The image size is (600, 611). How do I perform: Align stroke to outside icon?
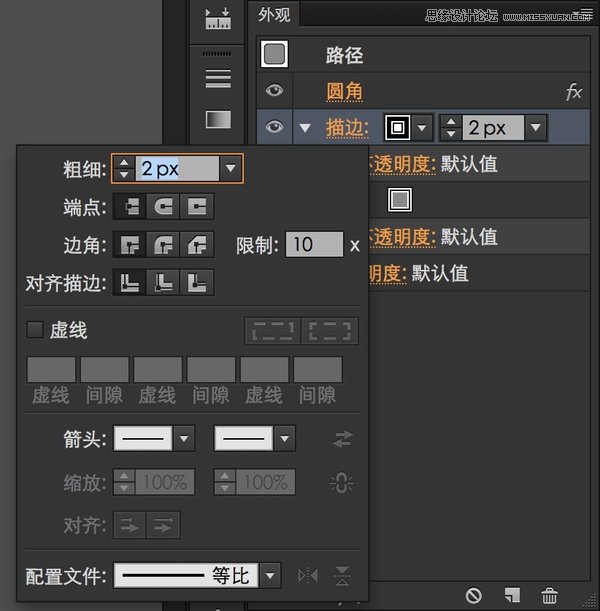(197, 283)
